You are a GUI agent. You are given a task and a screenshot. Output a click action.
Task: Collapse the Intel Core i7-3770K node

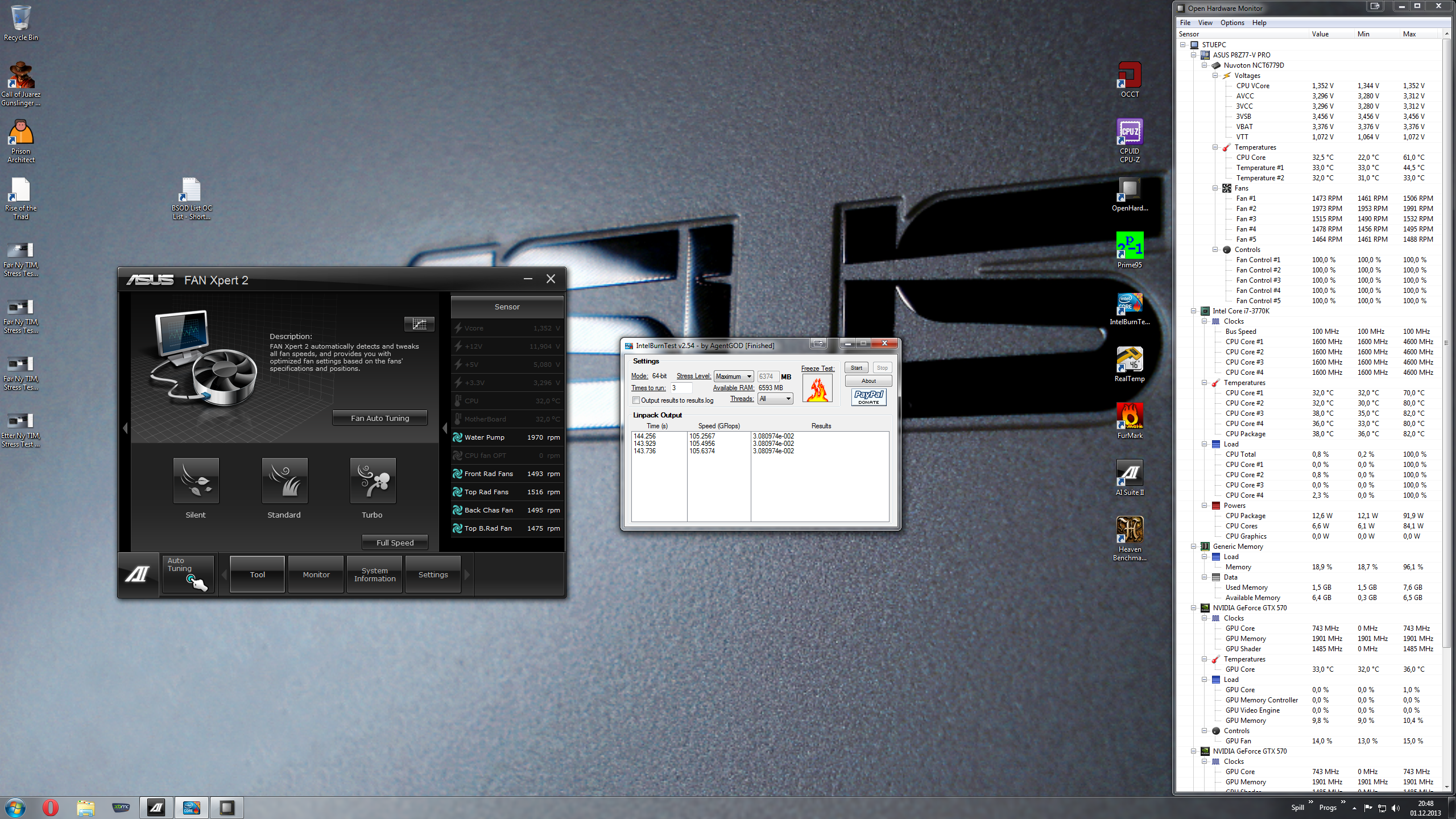click(x=1194, y=311)
